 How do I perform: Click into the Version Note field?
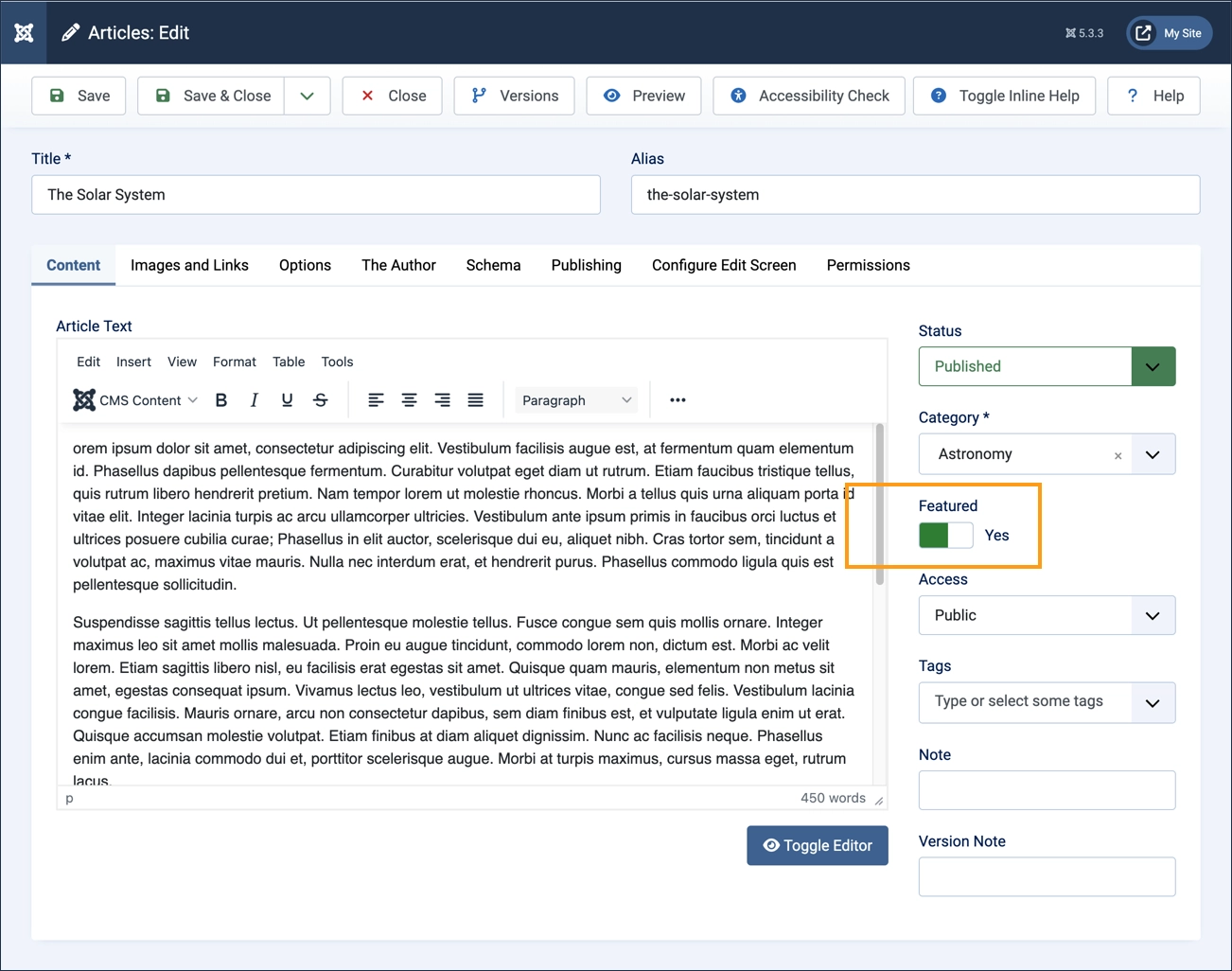click(1047, 876)
